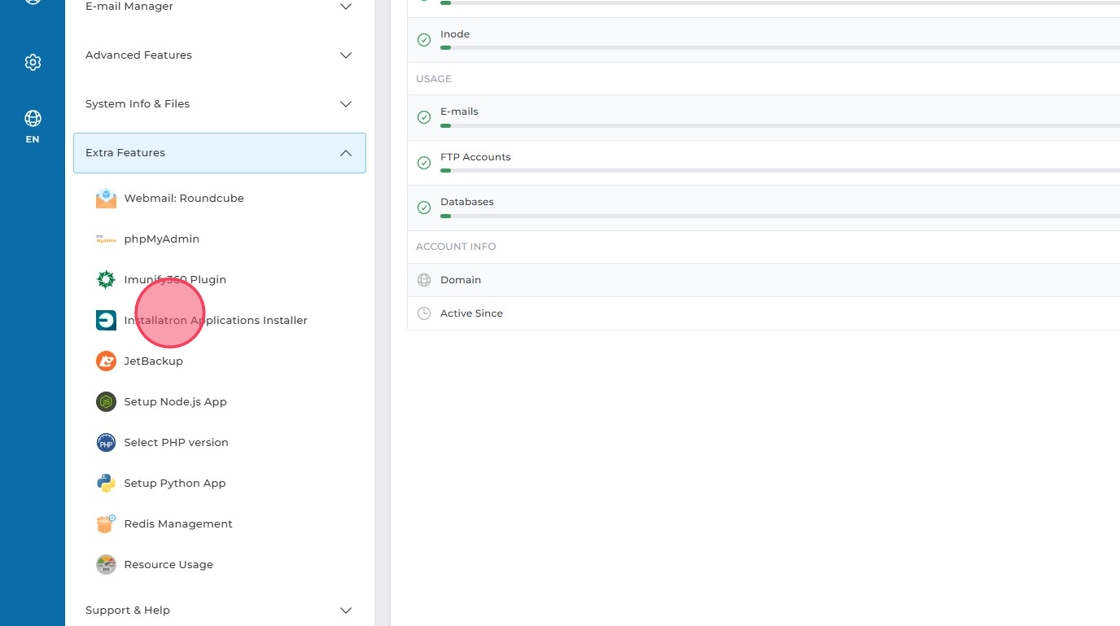Image resolution: width=1120 pixels, height=626 pixels.
Task: Open the Imunify360 Plugin icon
Action: (x=106, y=280)
